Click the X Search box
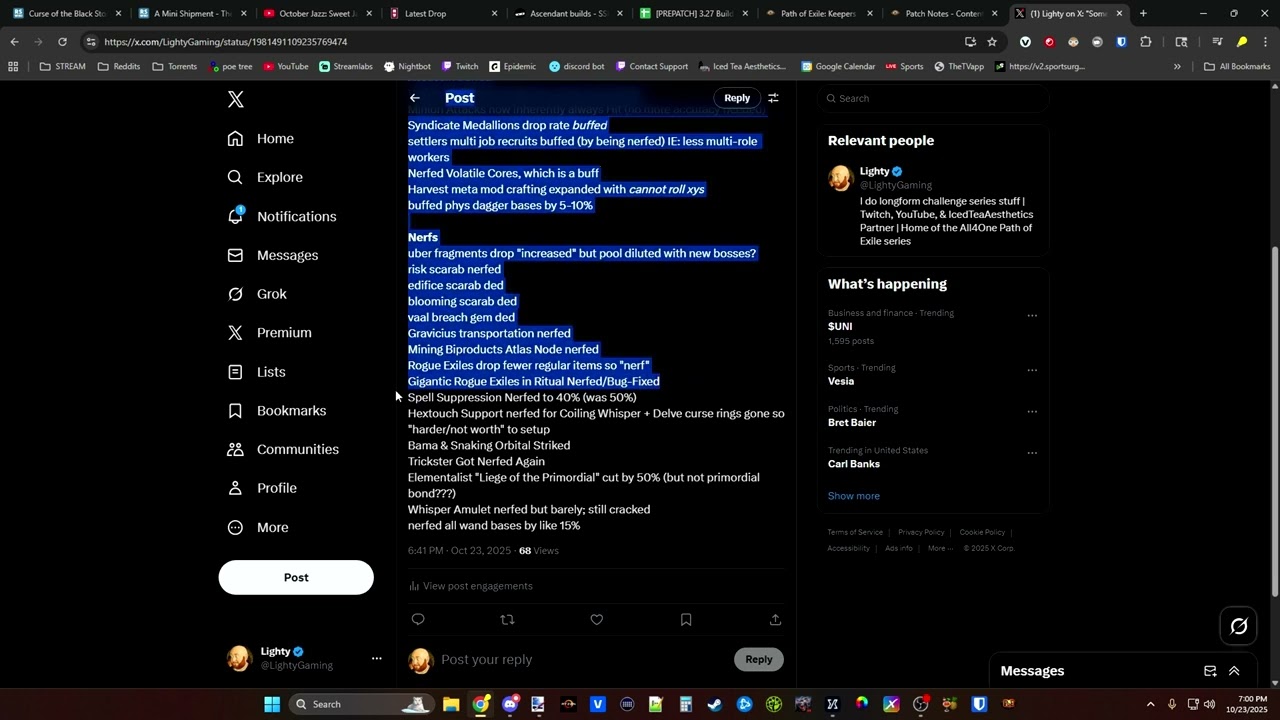1280x720 pixels. (x=932, y=98)
